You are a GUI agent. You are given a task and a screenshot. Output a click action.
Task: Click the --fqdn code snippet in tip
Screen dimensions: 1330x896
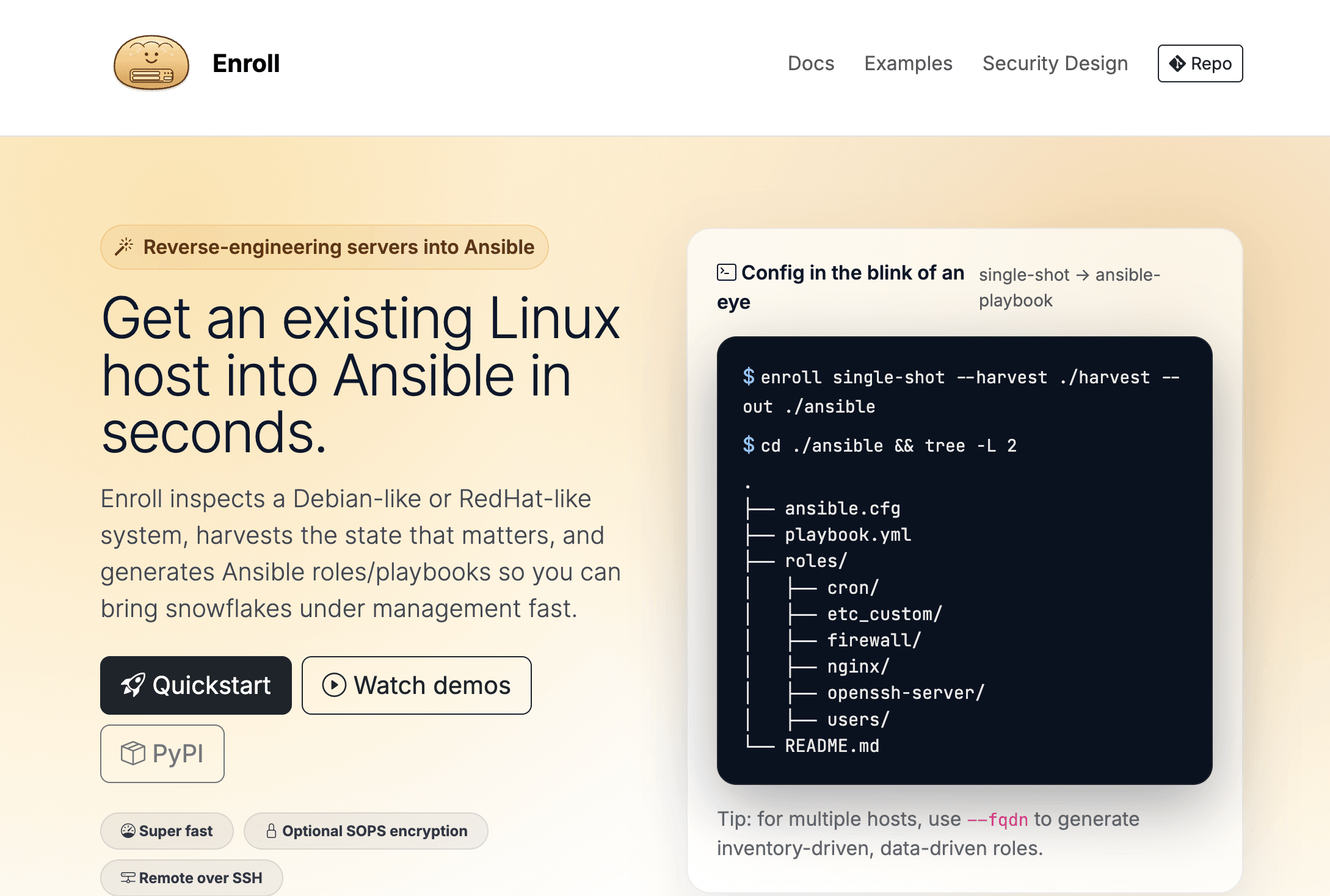click(997, 820)
